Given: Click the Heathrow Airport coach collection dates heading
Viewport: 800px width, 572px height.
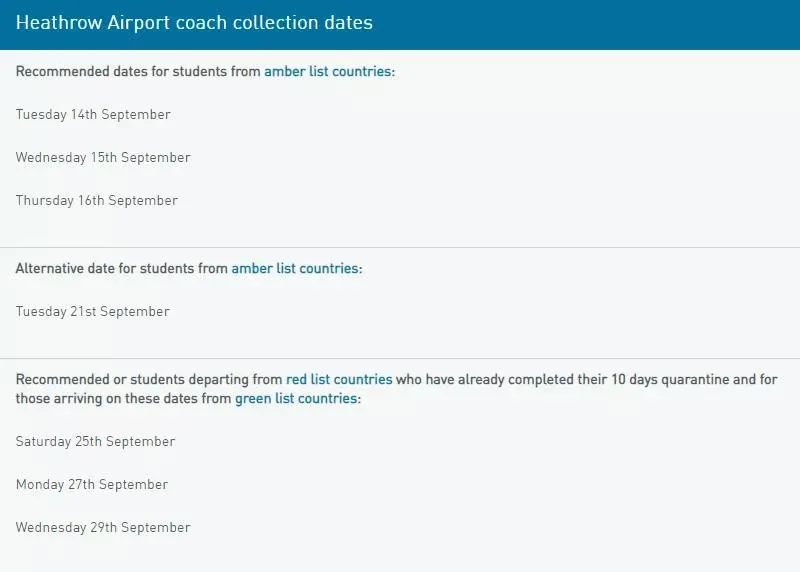Looking at the screenshot, I should (x=194, y=23).
